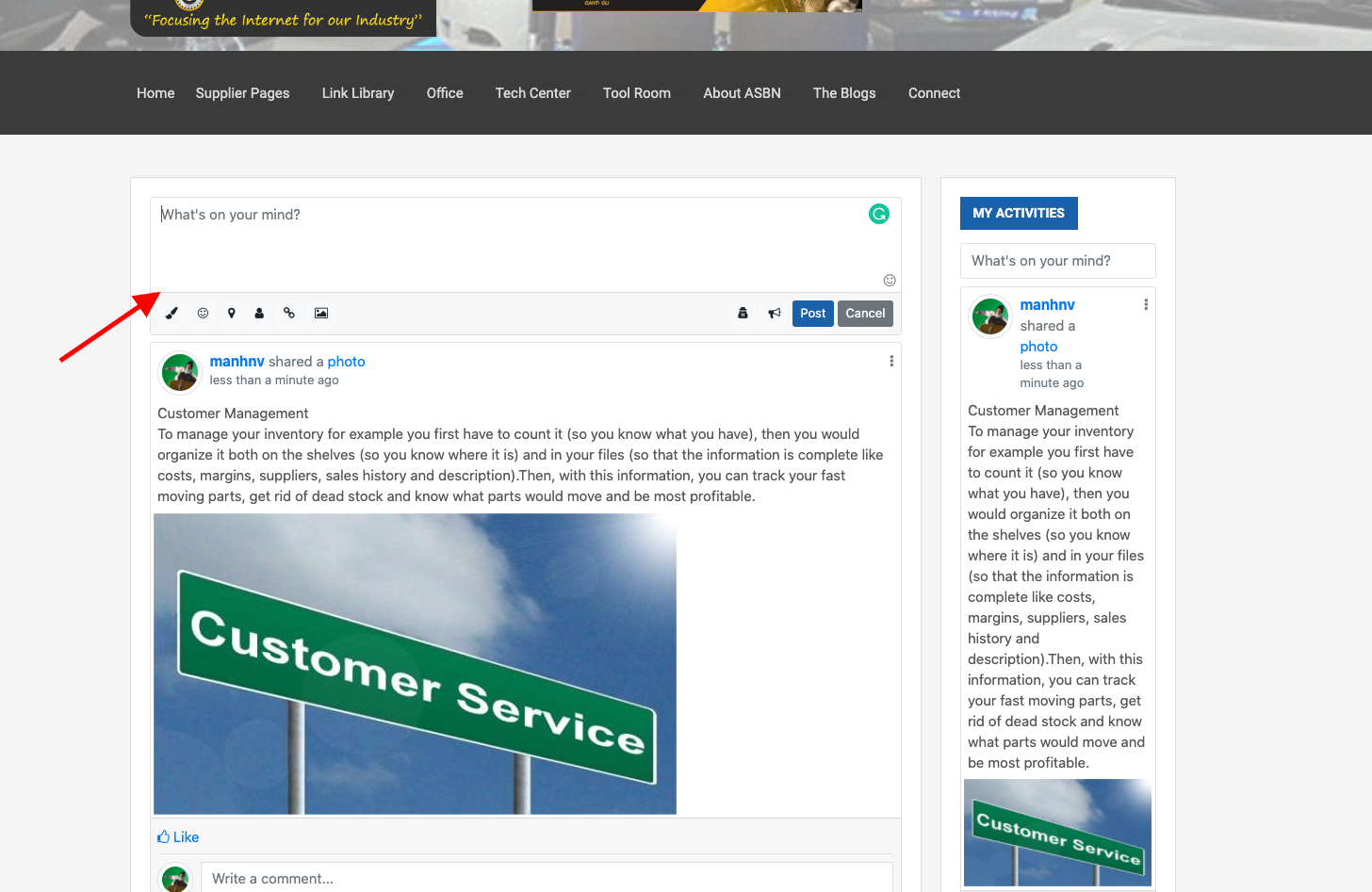Click the site slogan 'Focusing the Internet for our Industry'

(283, 20)
